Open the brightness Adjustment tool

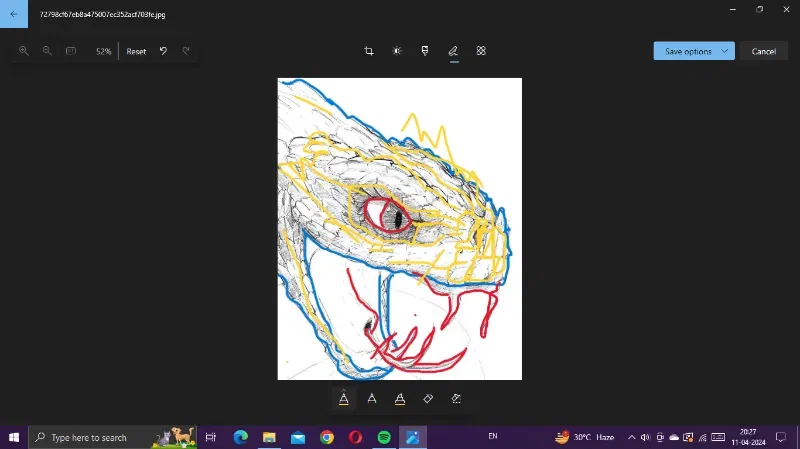397,51
